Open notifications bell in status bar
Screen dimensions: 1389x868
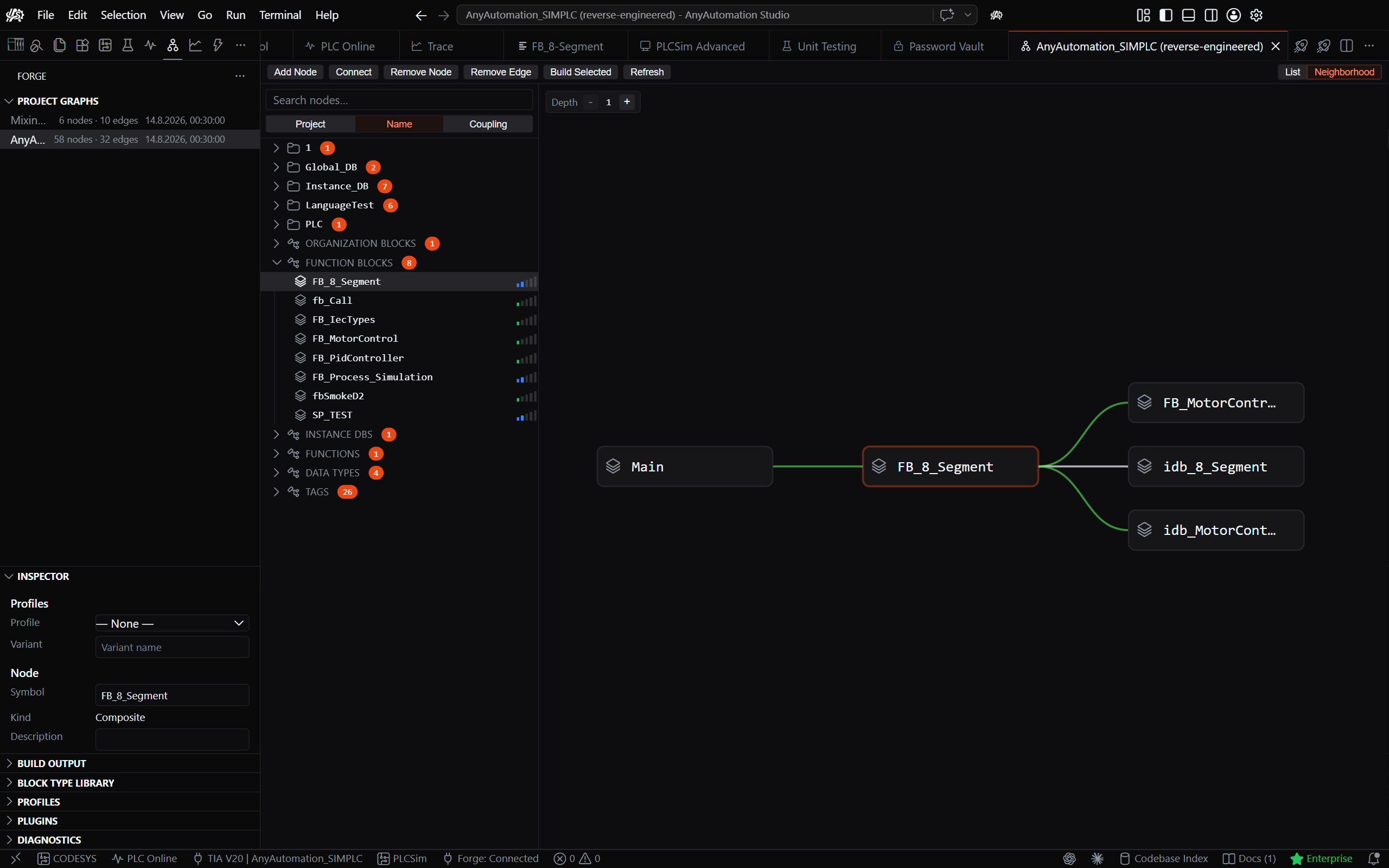click(x=1373, y=858)
